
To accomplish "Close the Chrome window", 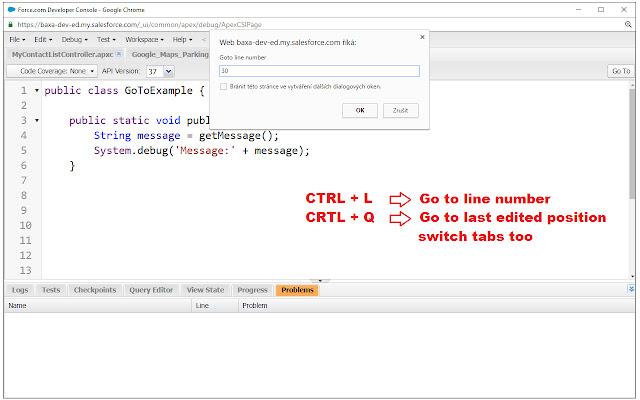I will pyautogui.click(x=624, y=9).
